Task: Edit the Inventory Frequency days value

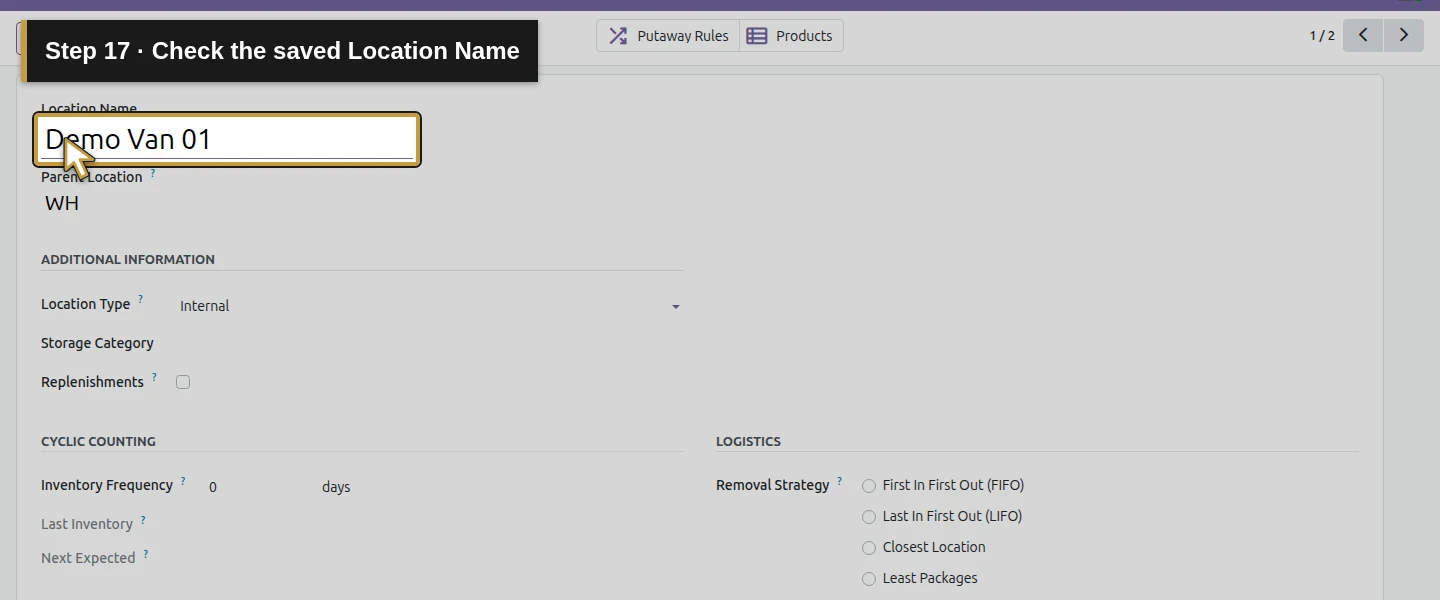Action: 255,487
